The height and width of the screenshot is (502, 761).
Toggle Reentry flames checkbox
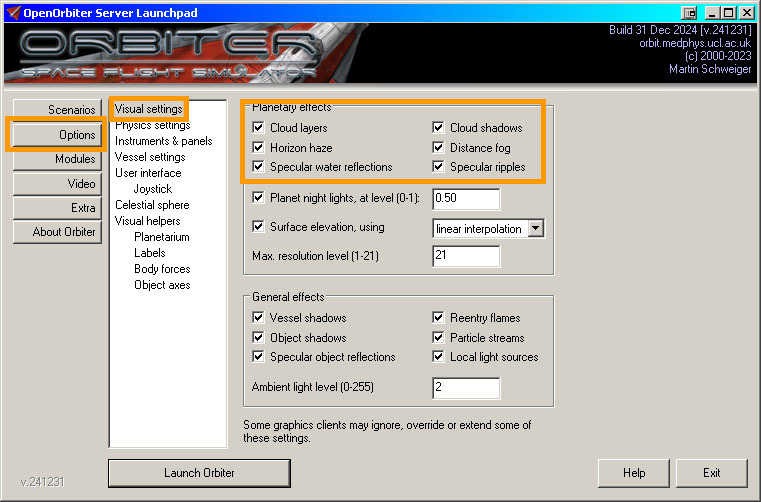click(438, 318)
